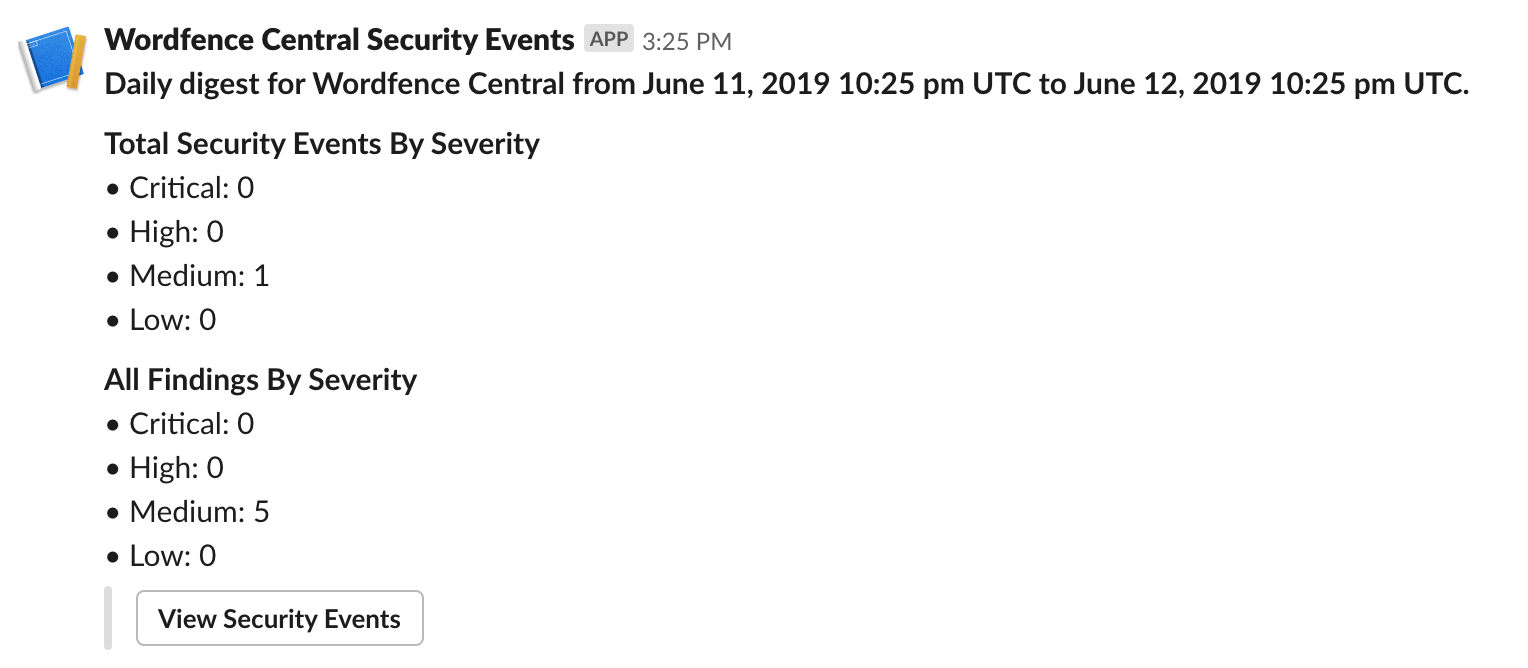This screenshot has height=668, width=1528.
Task: Click the Daily digest summary line
Action: tap(786, 83)
